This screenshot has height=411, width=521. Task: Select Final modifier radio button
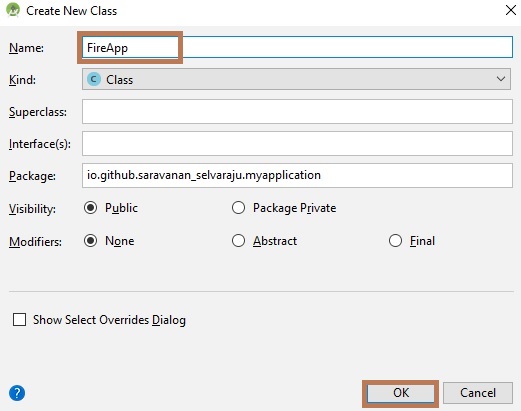(x=395, y=241)
